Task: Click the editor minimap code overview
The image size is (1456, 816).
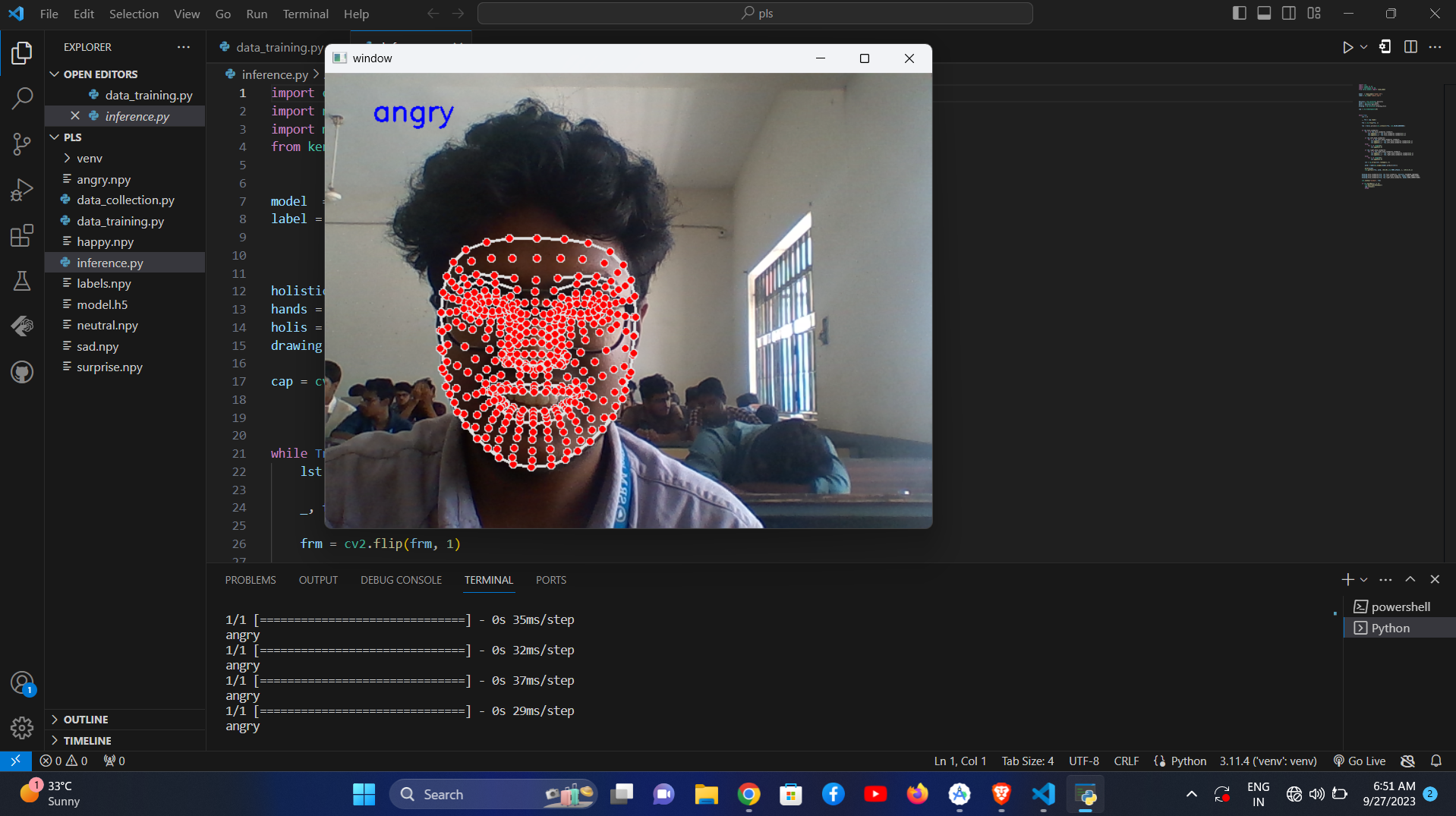Action: pyautogui.click(x=1388, y=137)
